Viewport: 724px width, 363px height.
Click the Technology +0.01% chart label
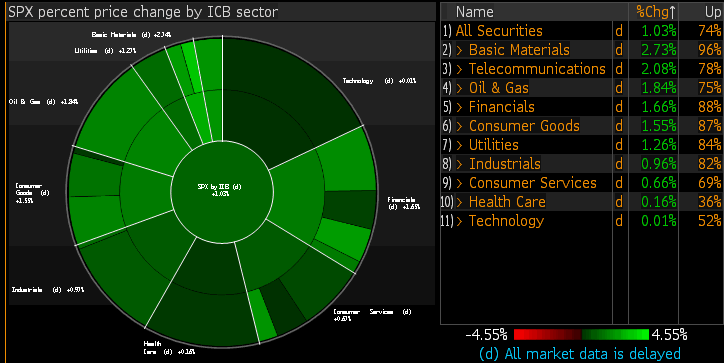(x=379, y=81)
